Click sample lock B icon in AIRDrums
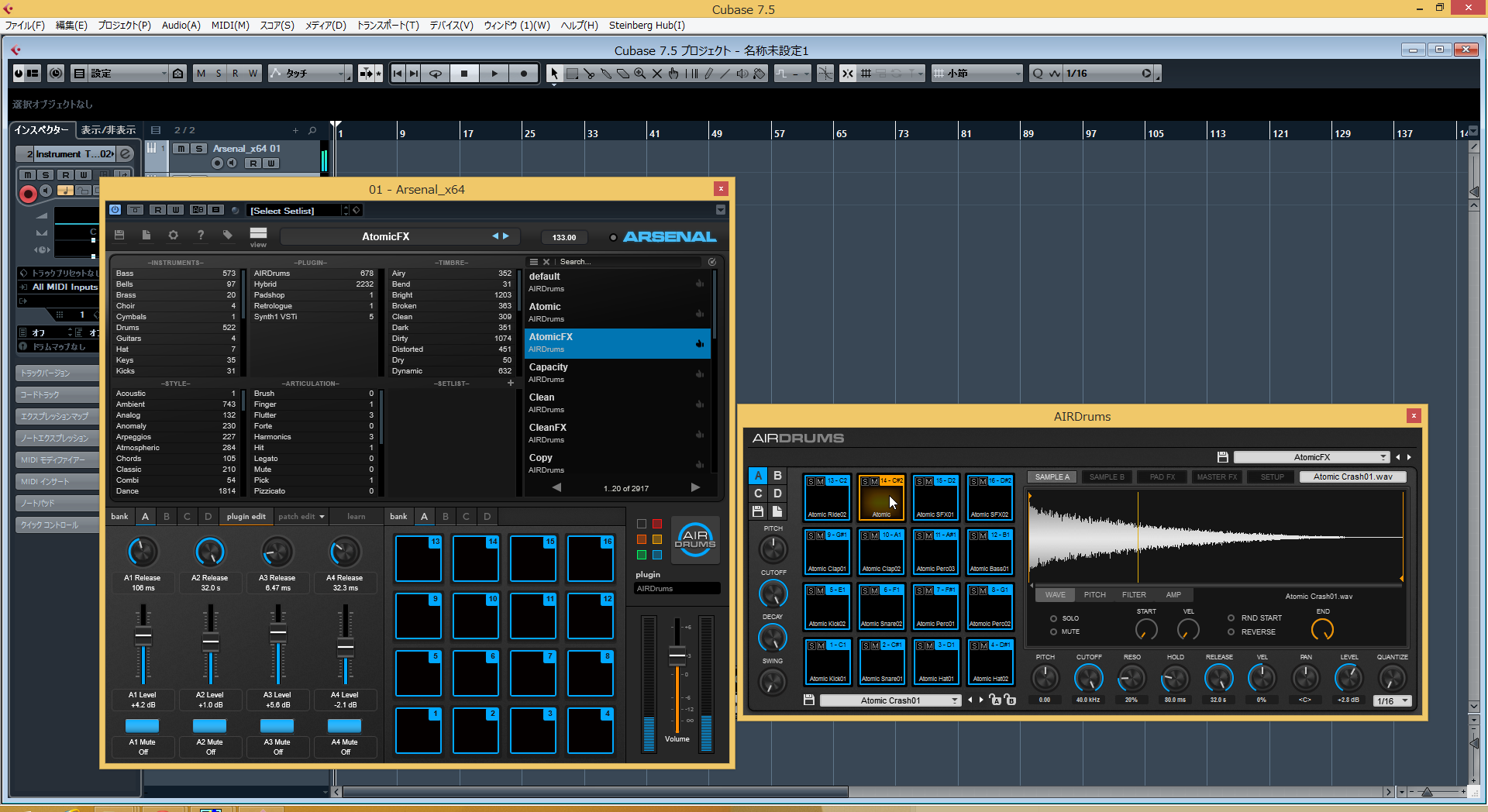1488x812 pixels. click(x=1010, y=700)
